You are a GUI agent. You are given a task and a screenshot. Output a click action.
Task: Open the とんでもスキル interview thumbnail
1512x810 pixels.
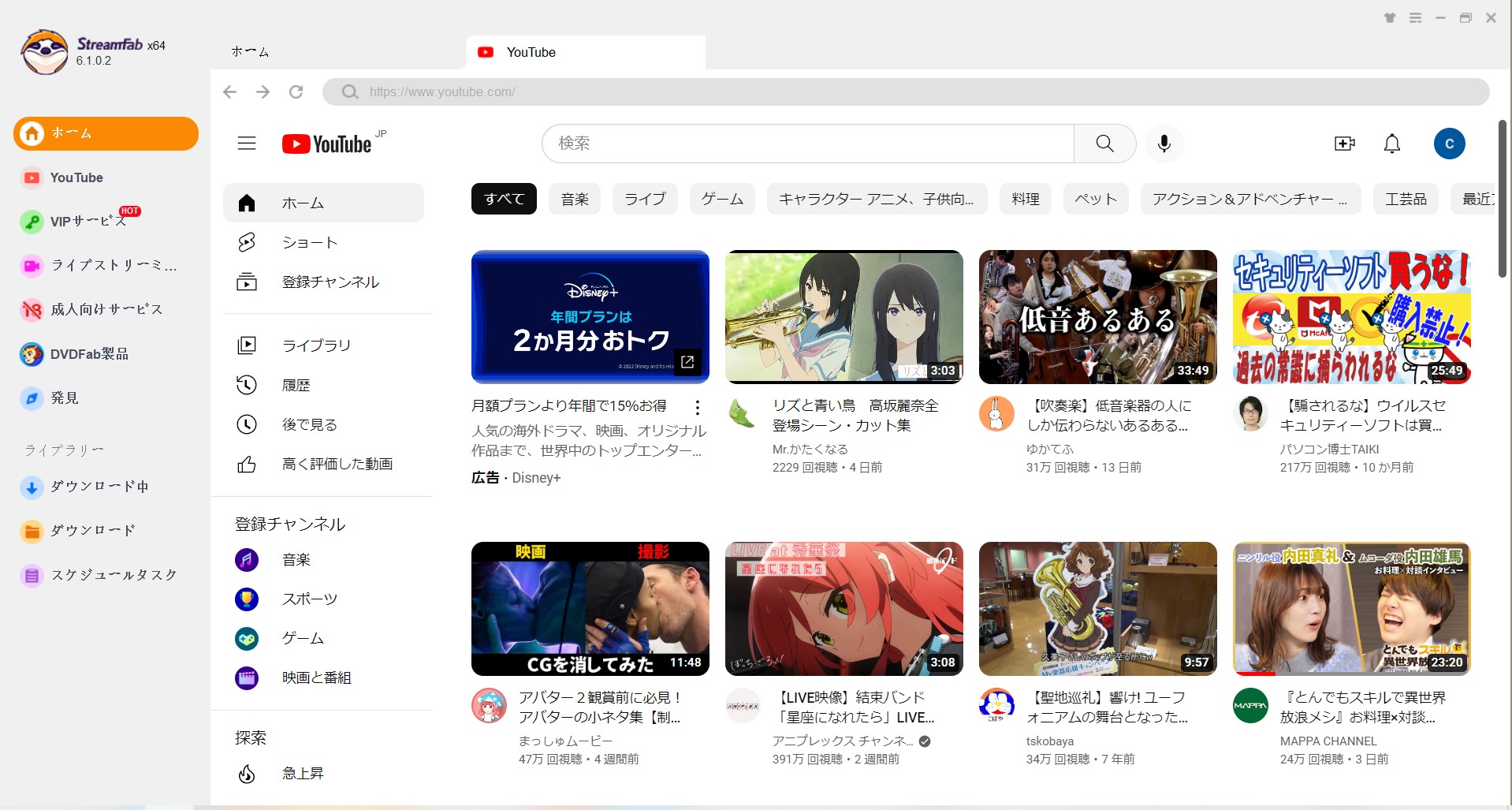pos(1352,609)
